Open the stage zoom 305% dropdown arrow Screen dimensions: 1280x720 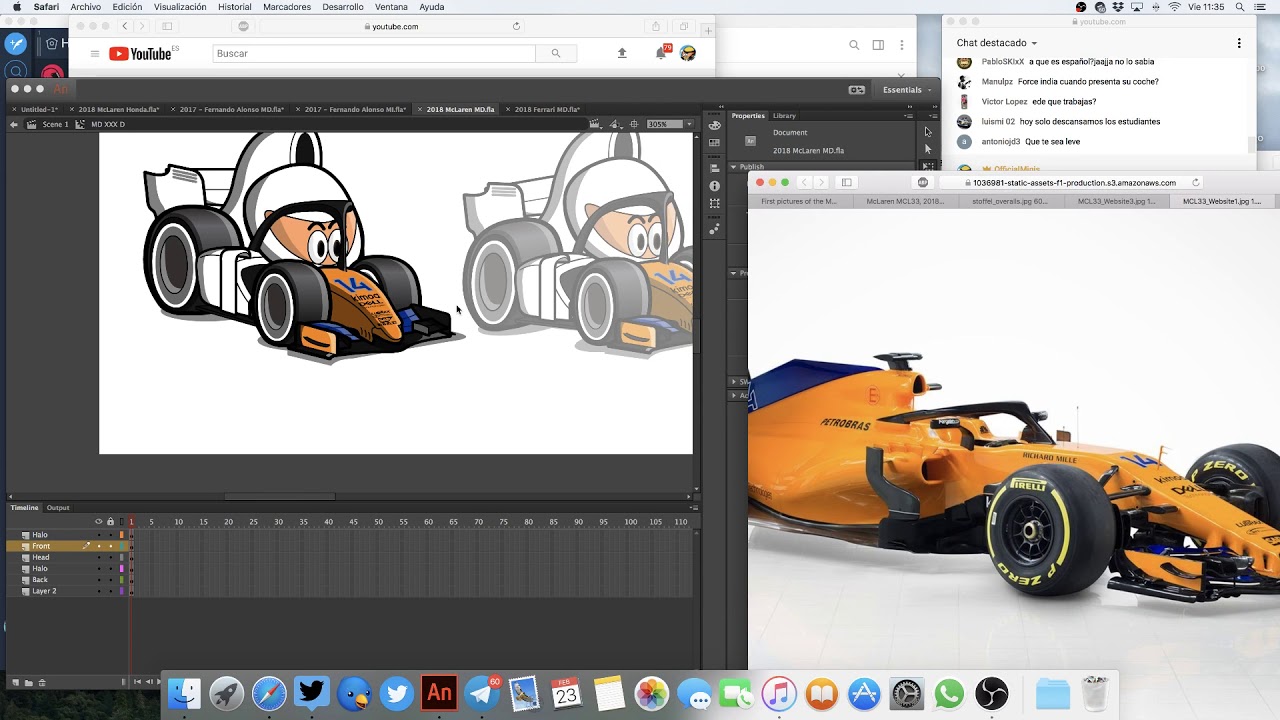pos(690,124)
